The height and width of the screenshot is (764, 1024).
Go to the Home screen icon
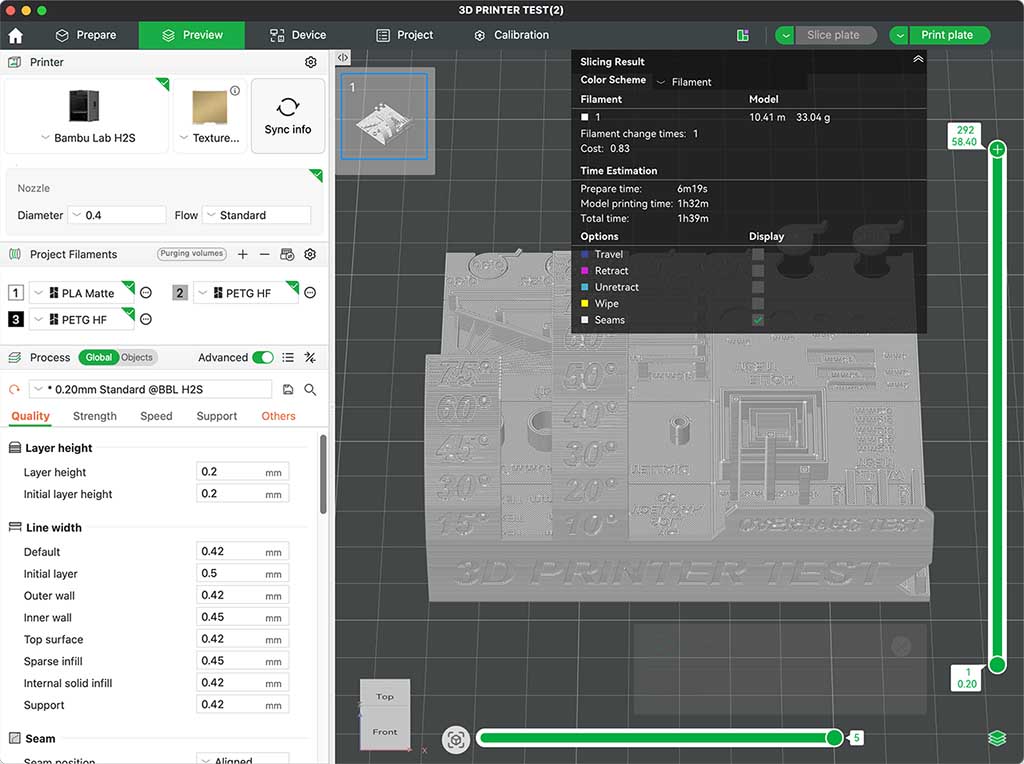click(x=16, y=35)
